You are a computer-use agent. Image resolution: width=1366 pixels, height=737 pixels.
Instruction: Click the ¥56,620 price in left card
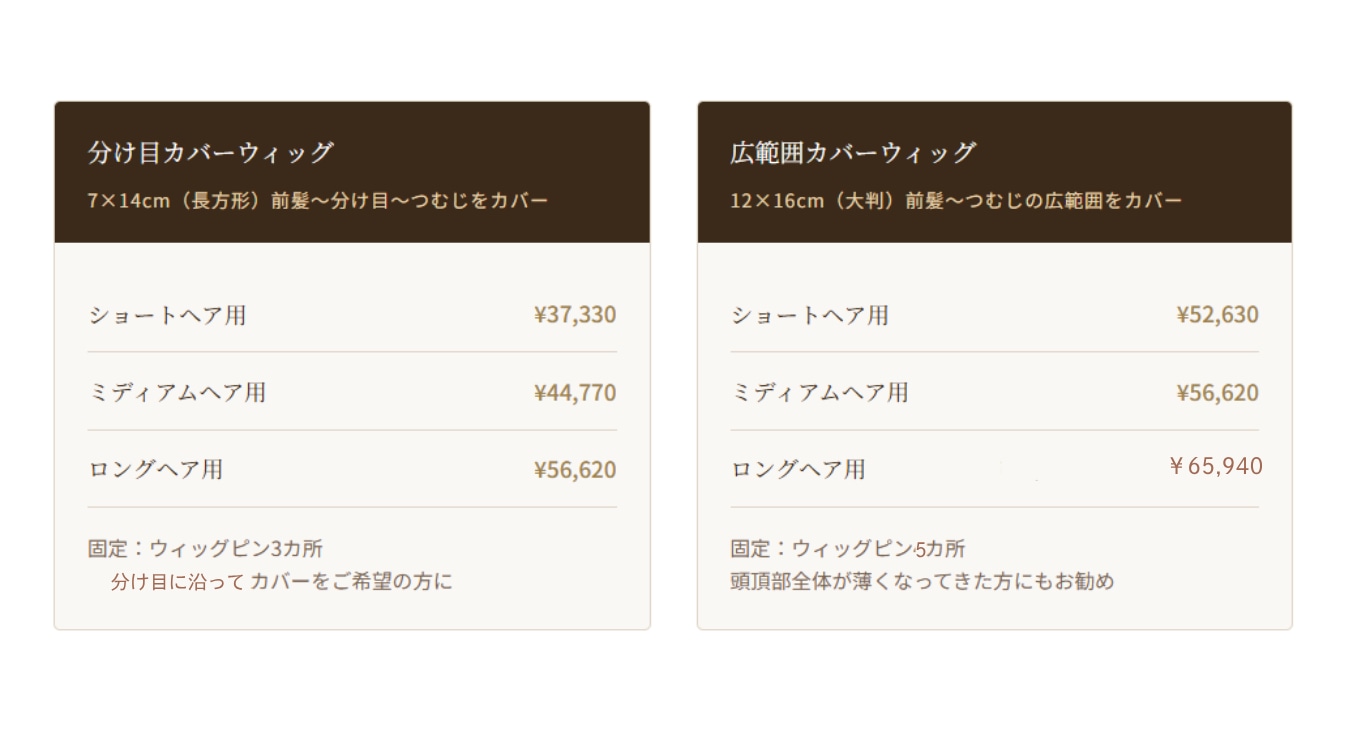[x=575, y=470]
